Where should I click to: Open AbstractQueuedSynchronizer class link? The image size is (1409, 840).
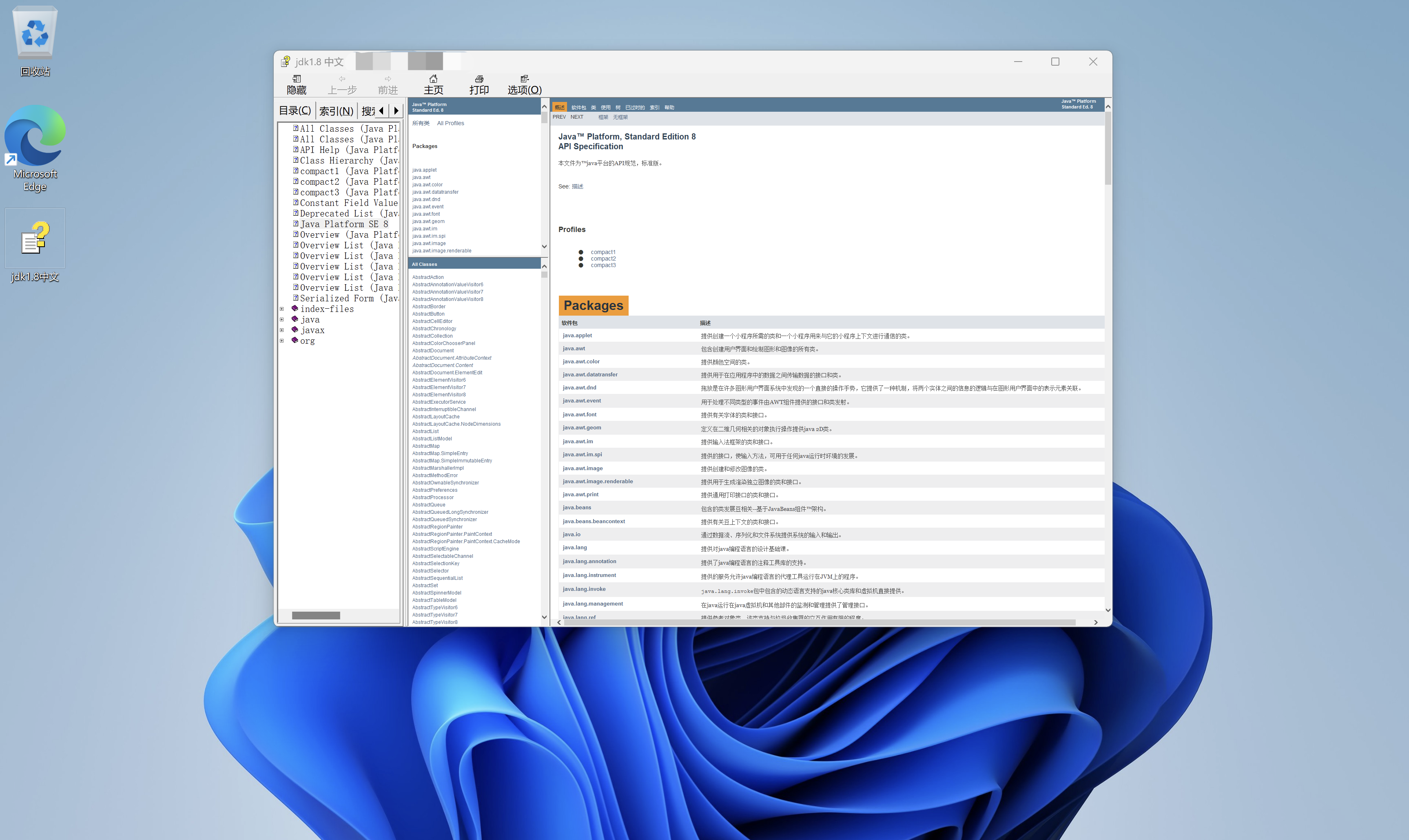point(444,519)
